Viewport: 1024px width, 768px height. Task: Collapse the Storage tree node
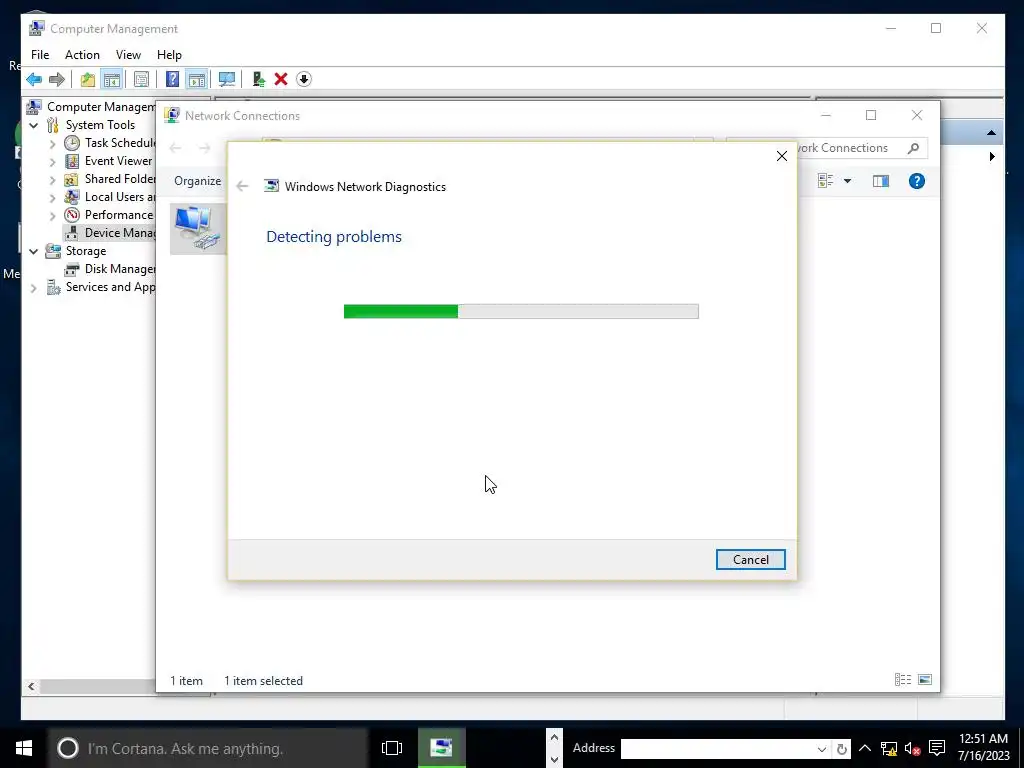click(x=34, y=251)
